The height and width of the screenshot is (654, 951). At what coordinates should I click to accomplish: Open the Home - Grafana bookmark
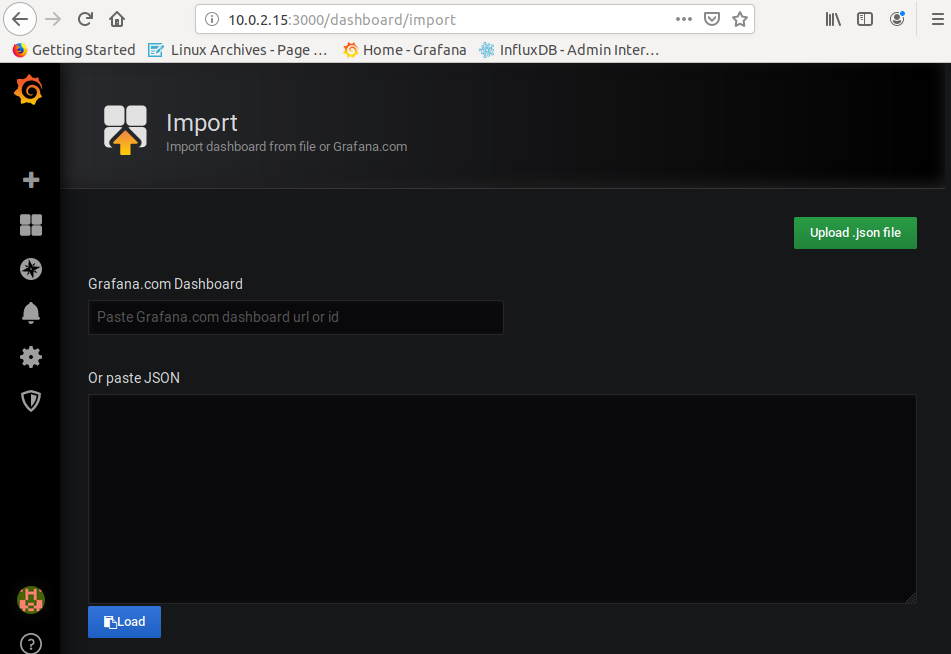[x=405, y=50]
